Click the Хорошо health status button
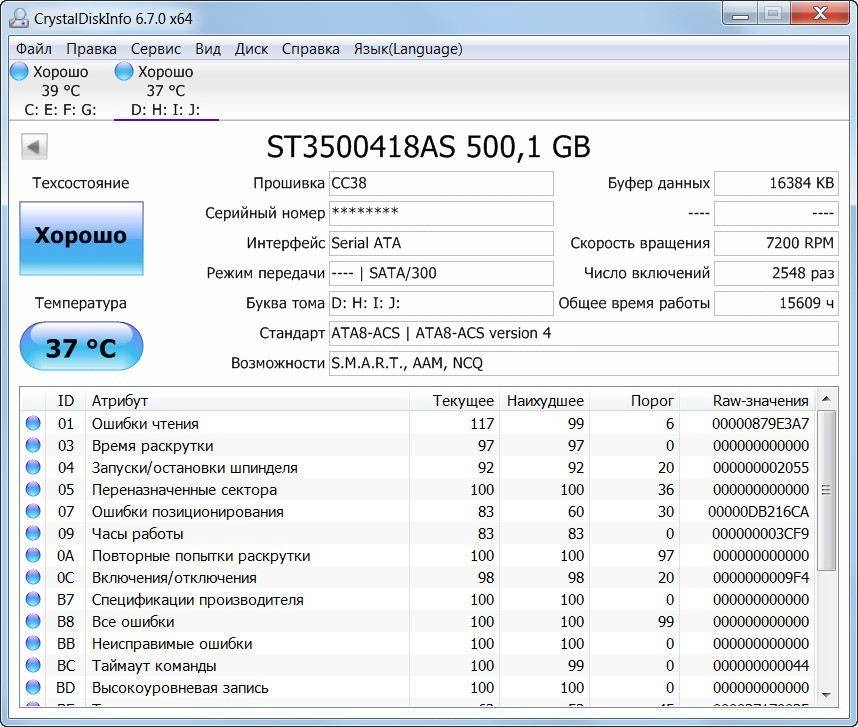 (82, 238)
